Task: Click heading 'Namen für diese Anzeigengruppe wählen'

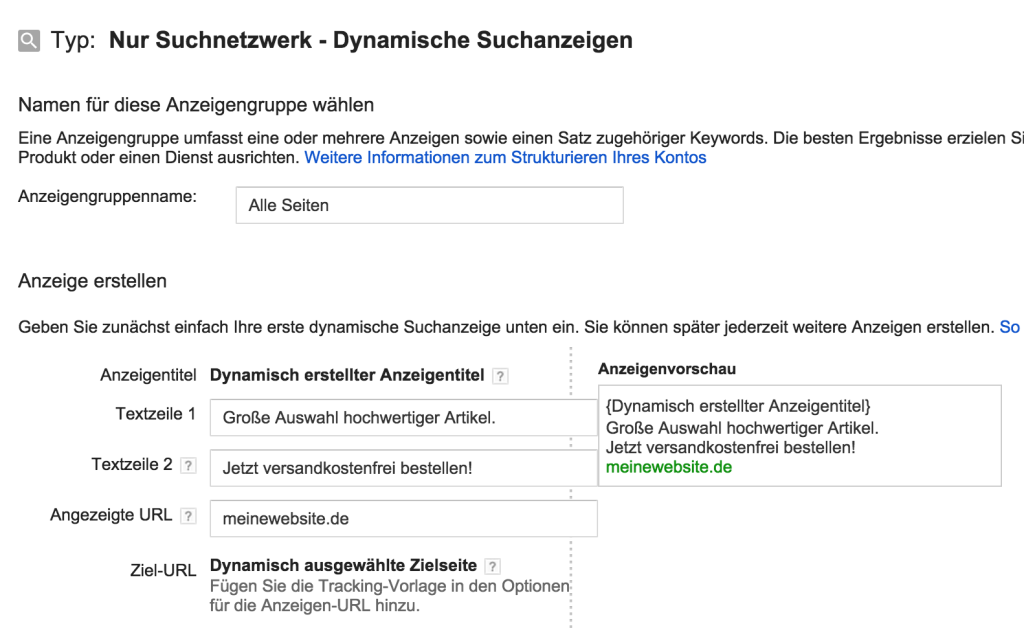Action: point(196,105)
